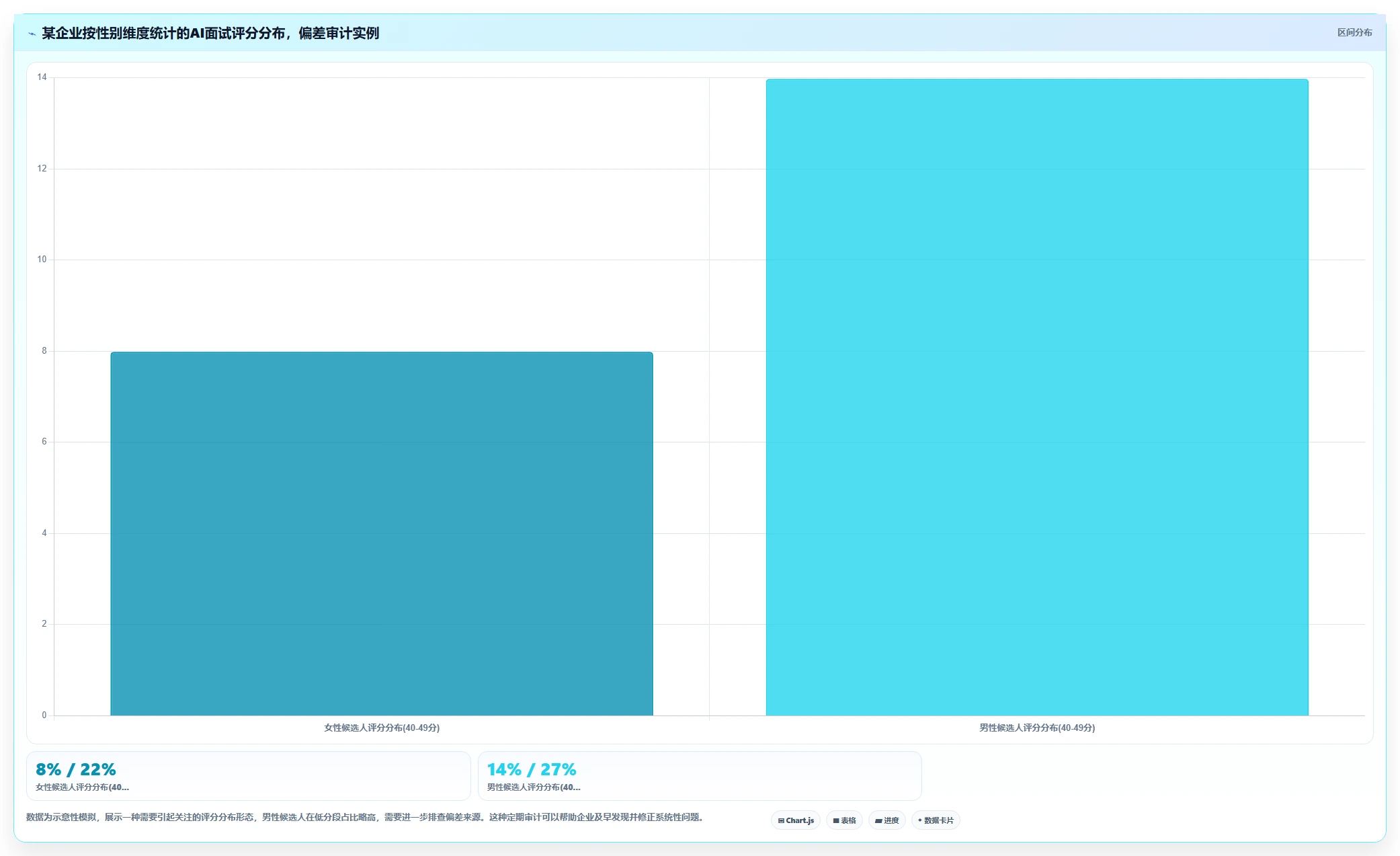Click the female candidates bar in chart
Viewport: 1400px width, 856px height.
tap(382, 533)
